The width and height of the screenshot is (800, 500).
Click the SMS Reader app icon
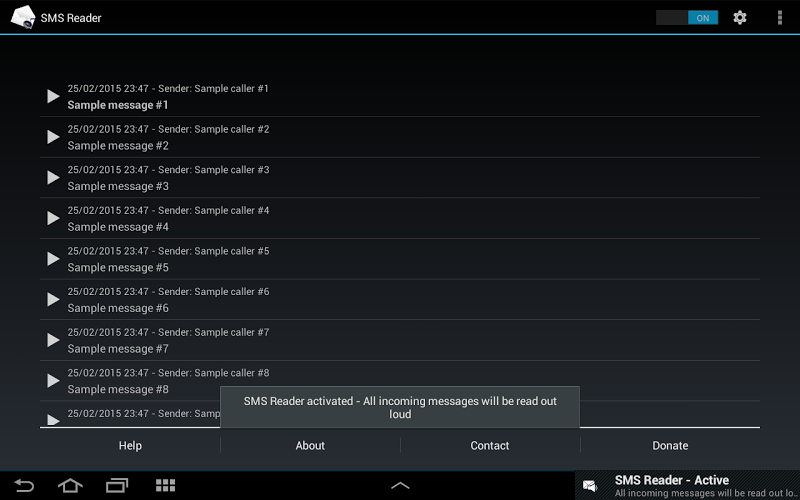pos(23,17)
